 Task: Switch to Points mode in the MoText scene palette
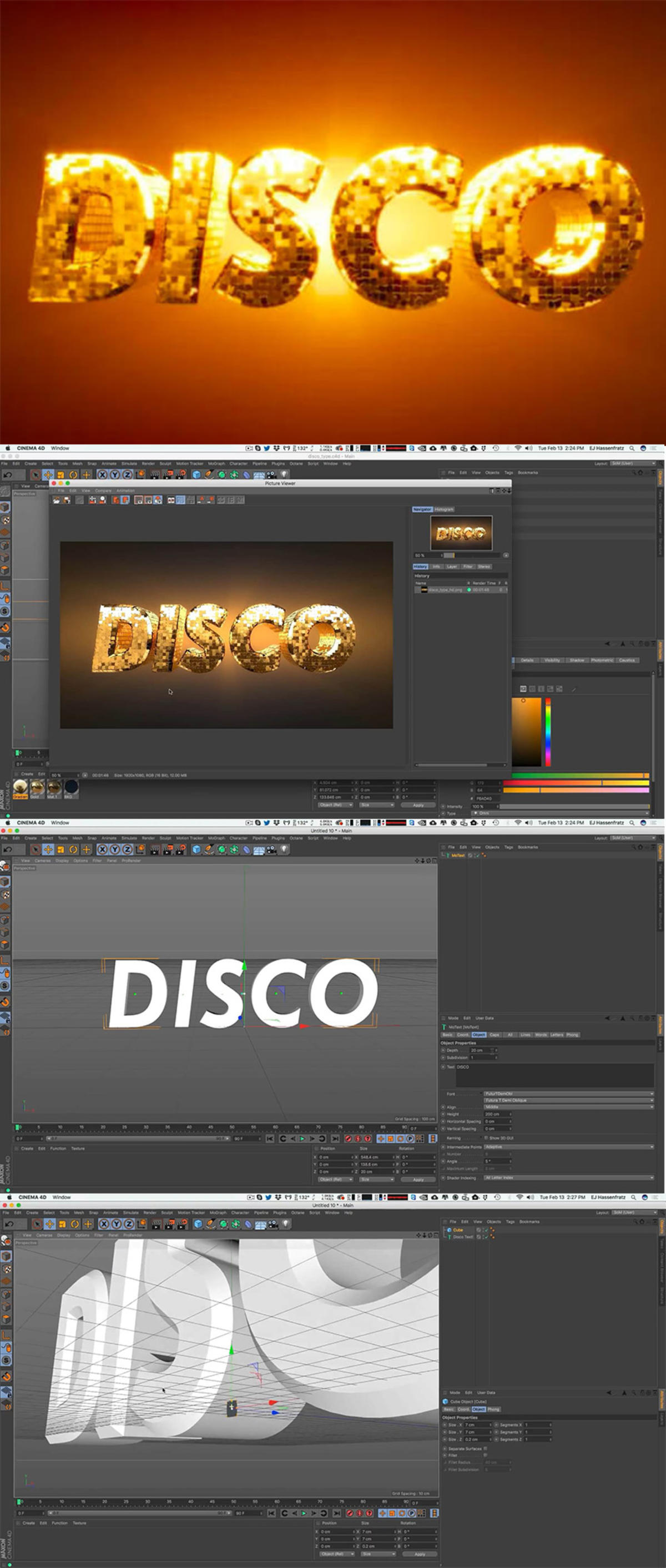coord(5,919)
